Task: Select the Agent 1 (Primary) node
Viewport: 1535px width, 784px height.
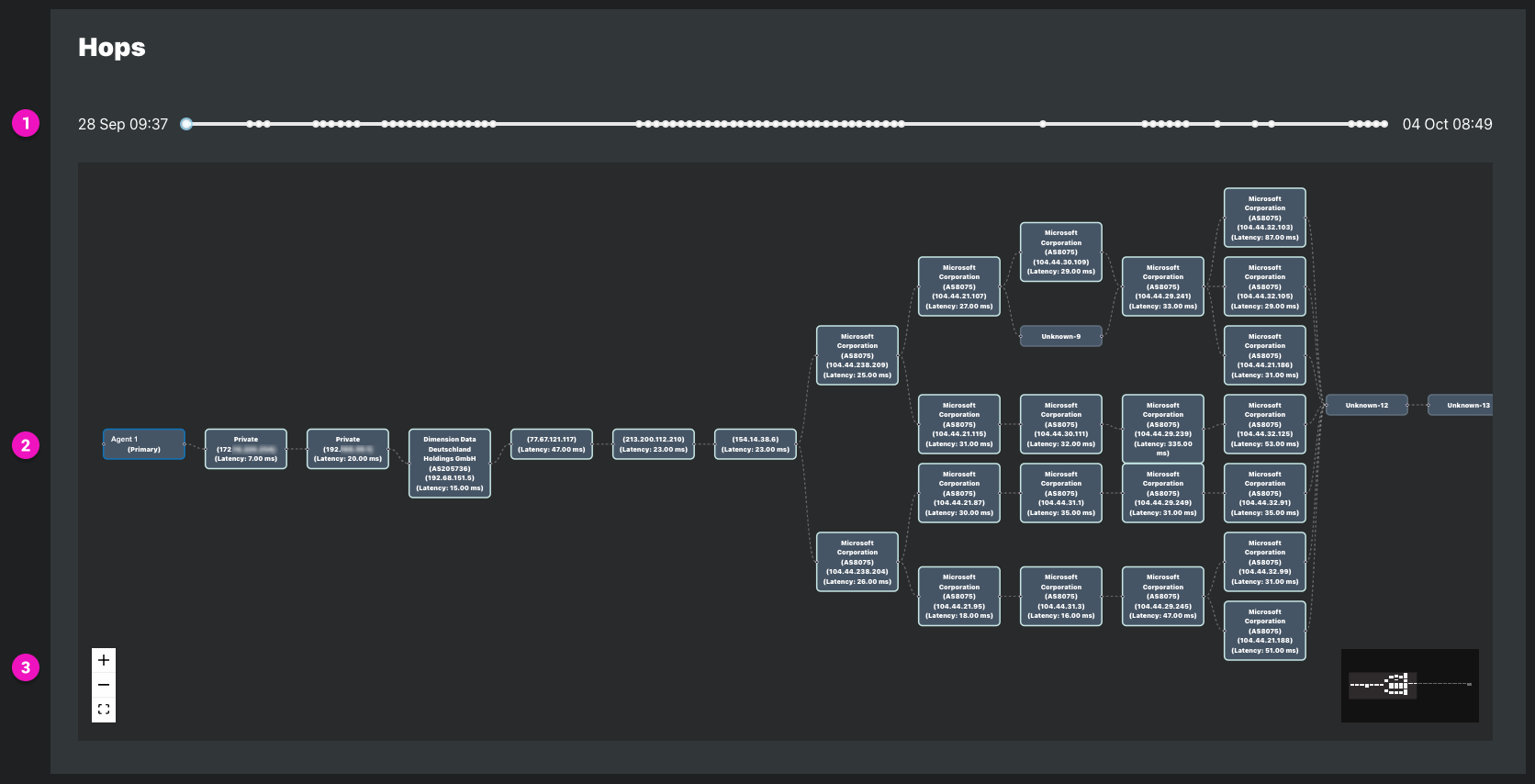Action: click(144, 444)
